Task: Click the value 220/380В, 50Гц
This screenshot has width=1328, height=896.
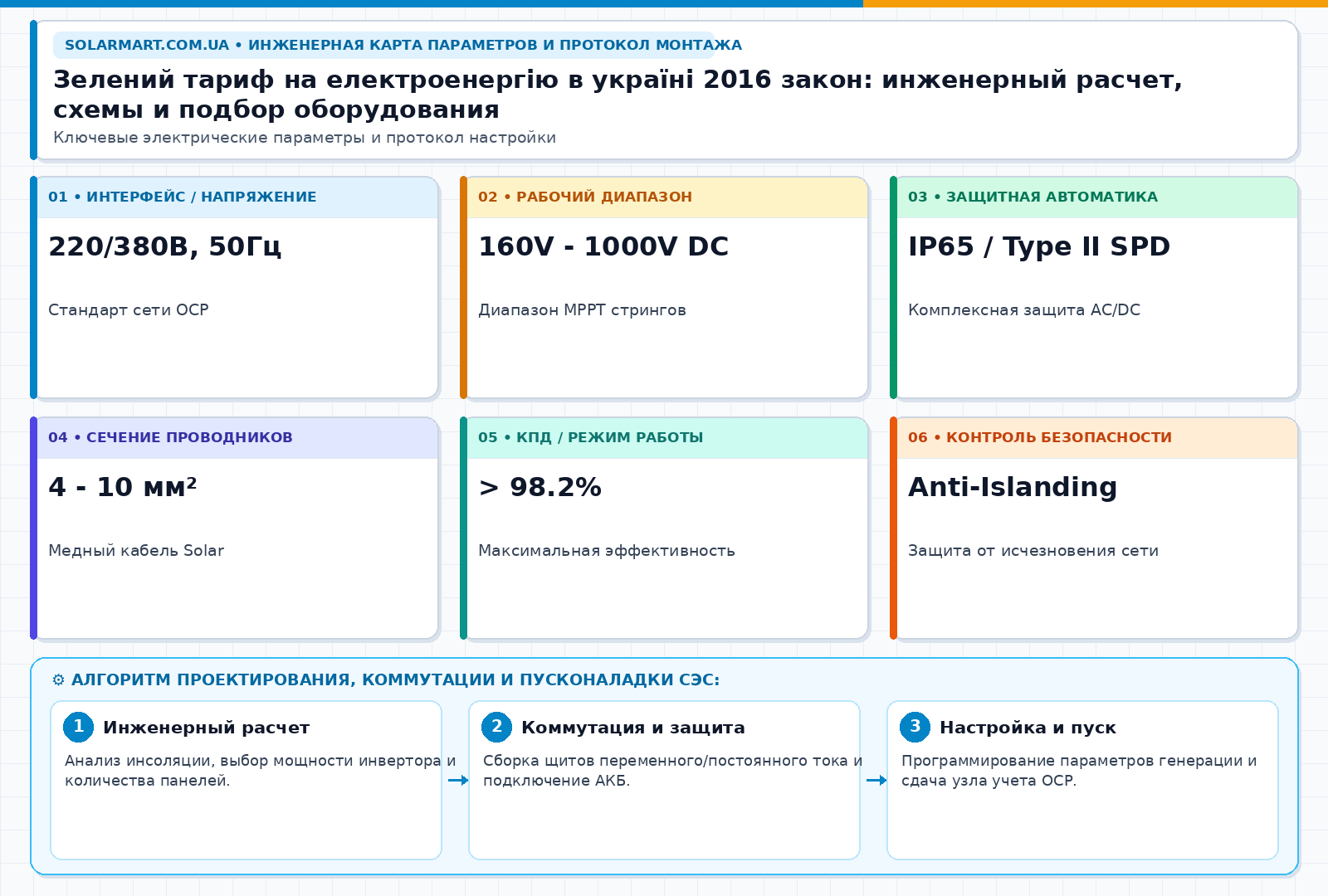Action: [x=165, y=247]
